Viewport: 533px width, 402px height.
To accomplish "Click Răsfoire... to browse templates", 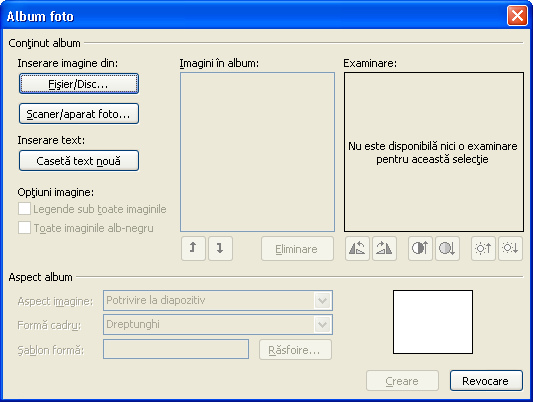I will [295, 350].
